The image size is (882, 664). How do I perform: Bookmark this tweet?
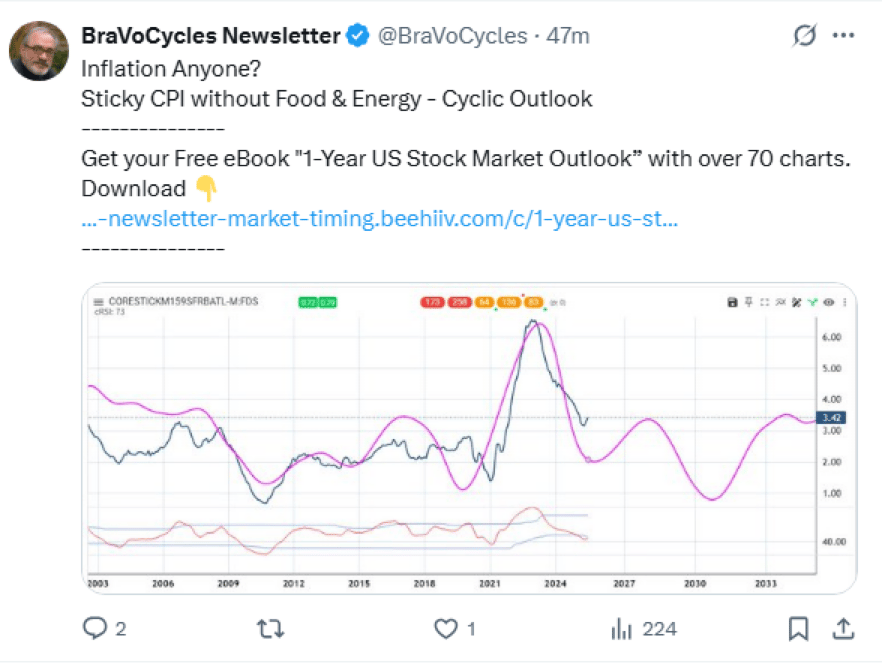tap(798, 629)
